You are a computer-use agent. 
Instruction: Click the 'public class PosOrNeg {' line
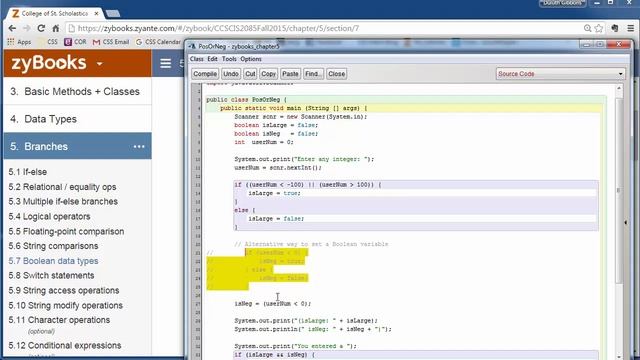click(x=246, y=100)
